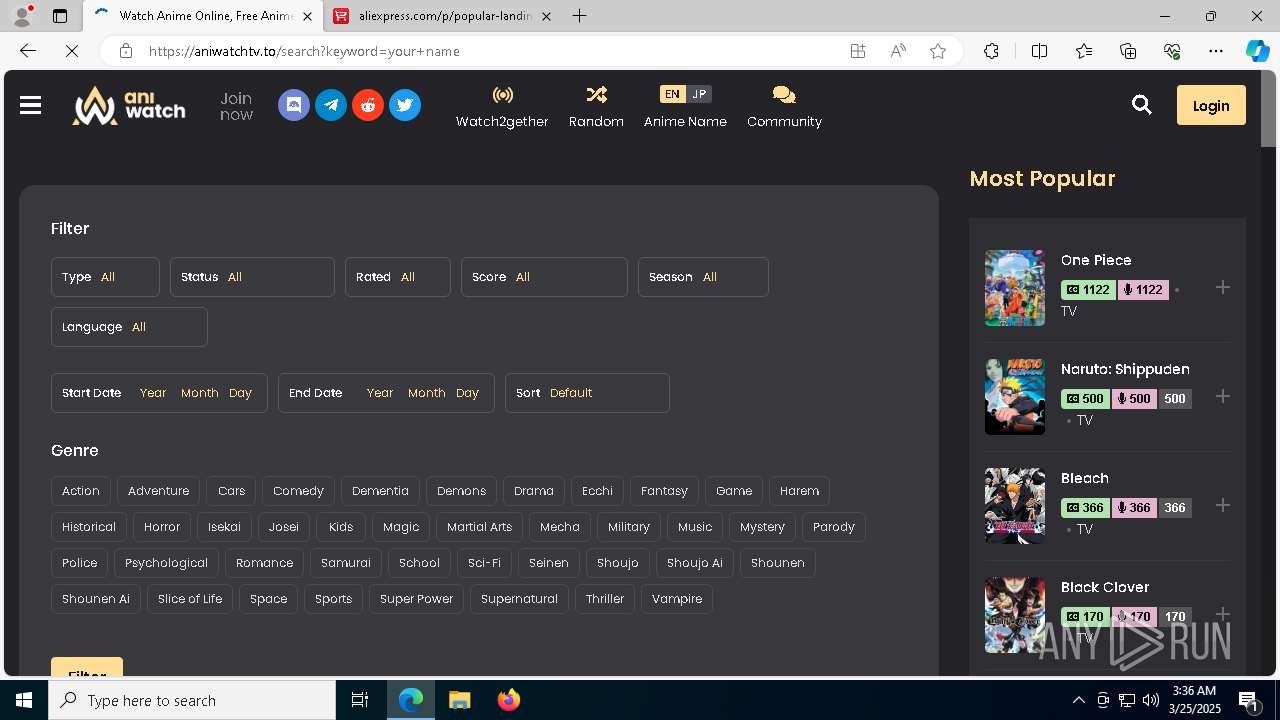Select the Psychological genre
Viewport: 1280px width, 720px height.
pyautogui.click(x=166, y=563)
